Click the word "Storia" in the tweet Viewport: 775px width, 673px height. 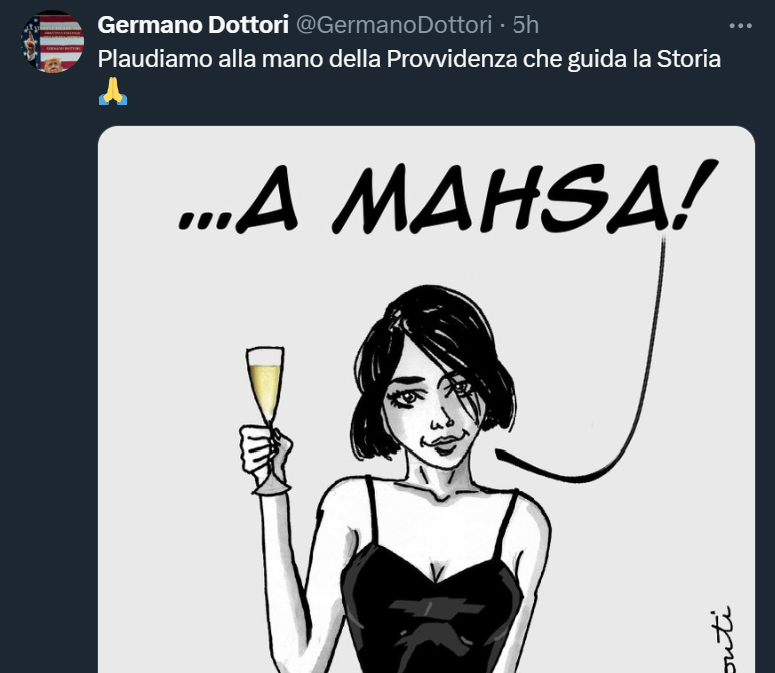(x=686, y=58)
